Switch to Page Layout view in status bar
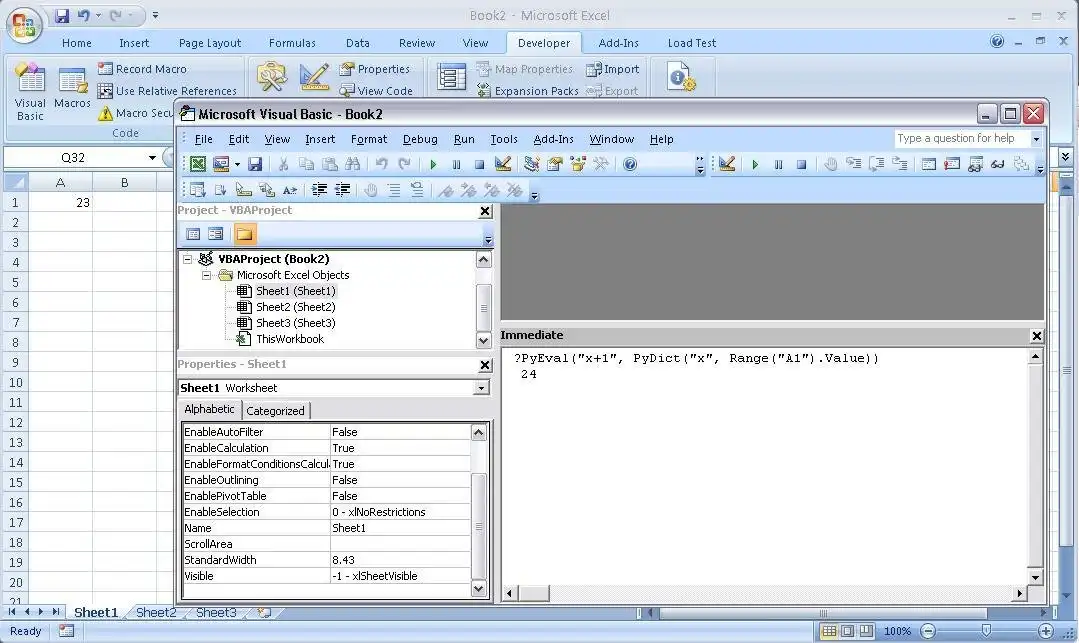The image size is (1079, 643). (847, 631)
